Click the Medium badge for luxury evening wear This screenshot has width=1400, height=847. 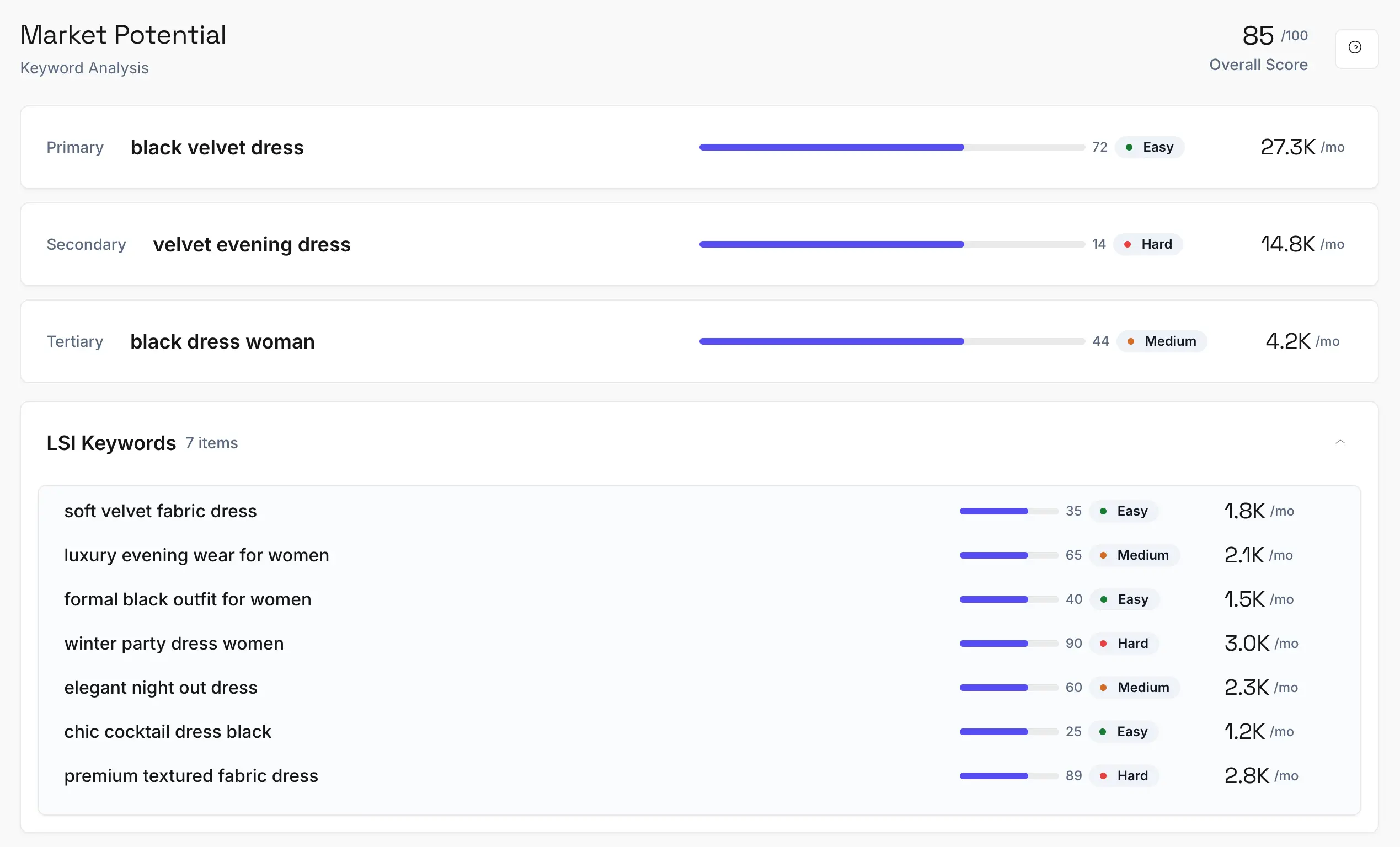pyautogui.click(x=1134, y=555)
